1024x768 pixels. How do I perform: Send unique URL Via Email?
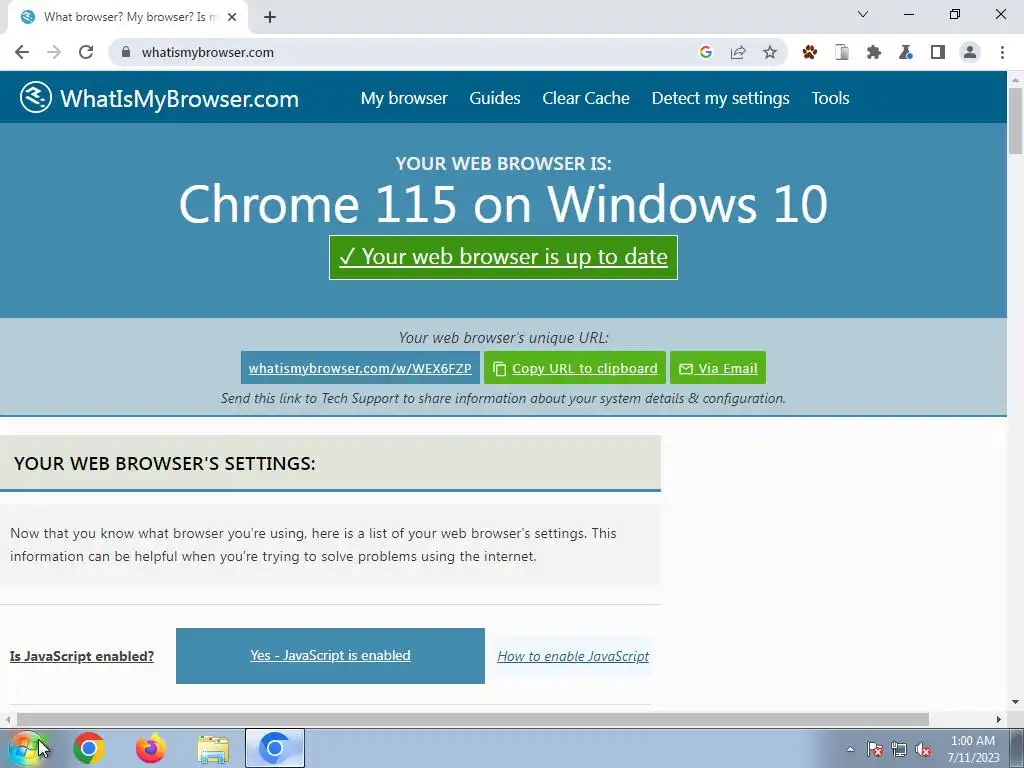718,368
